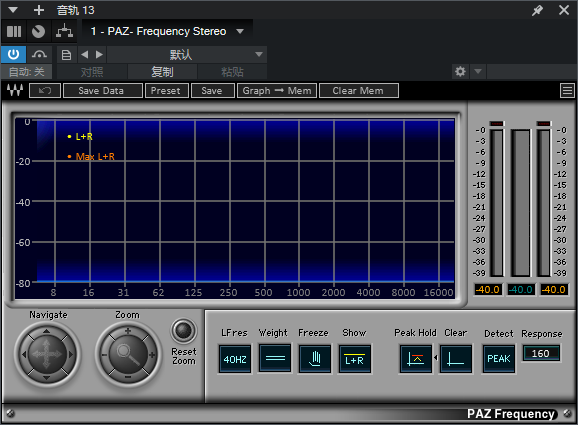Click the right peak readout -40.0

[x=554, y=290]
